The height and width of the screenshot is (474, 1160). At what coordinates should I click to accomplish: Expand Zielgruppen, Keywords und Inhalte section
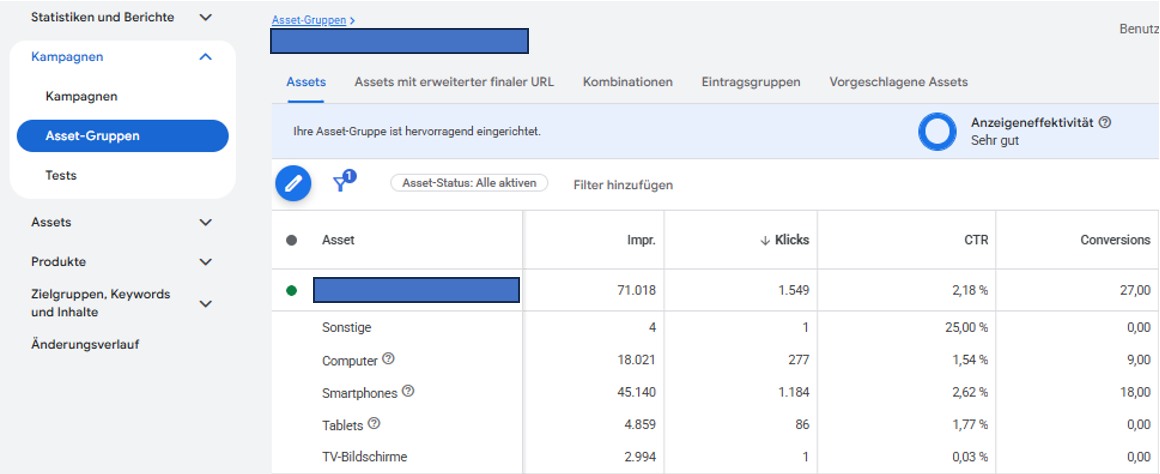coord(206,303)
